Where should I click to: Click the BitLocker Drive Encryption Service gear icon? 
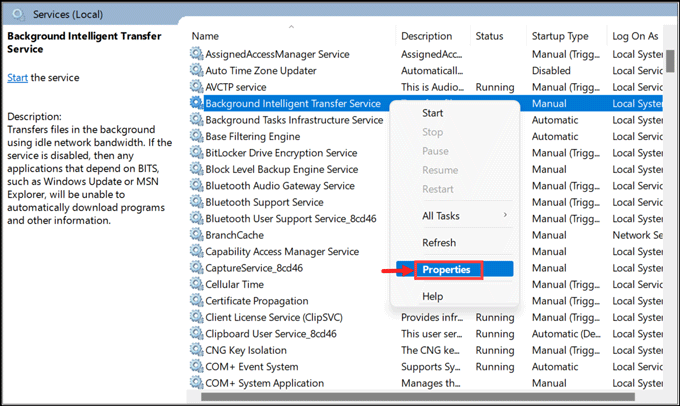(x=196, y=153)
